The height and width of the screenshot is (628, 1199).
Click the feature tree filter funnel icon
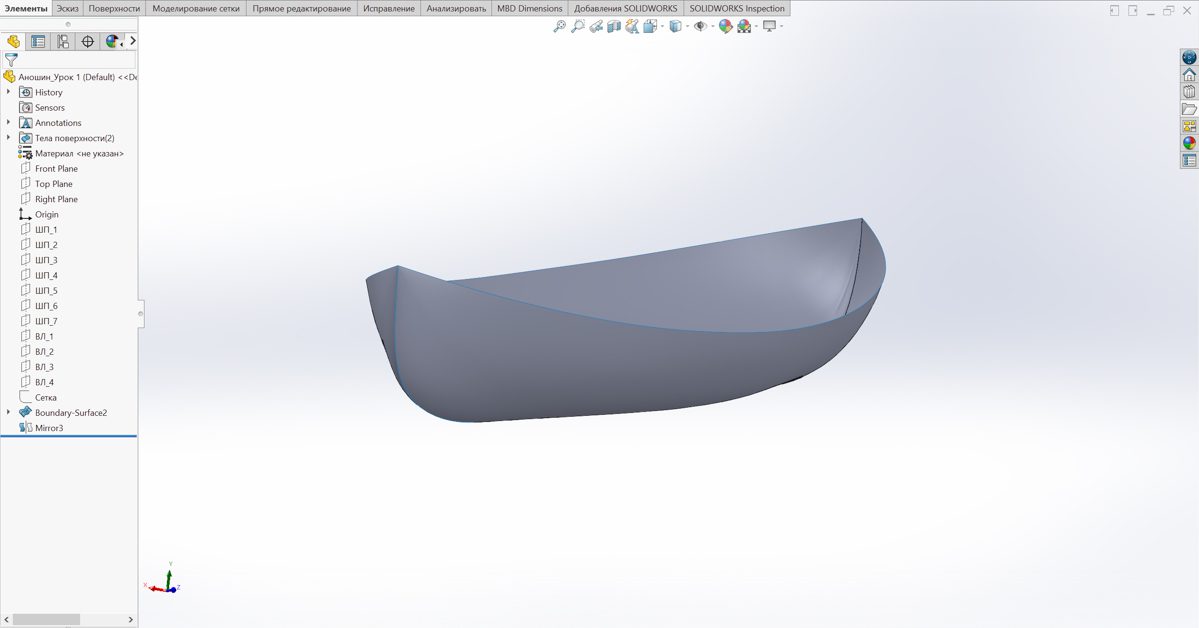tap(11, 60)
